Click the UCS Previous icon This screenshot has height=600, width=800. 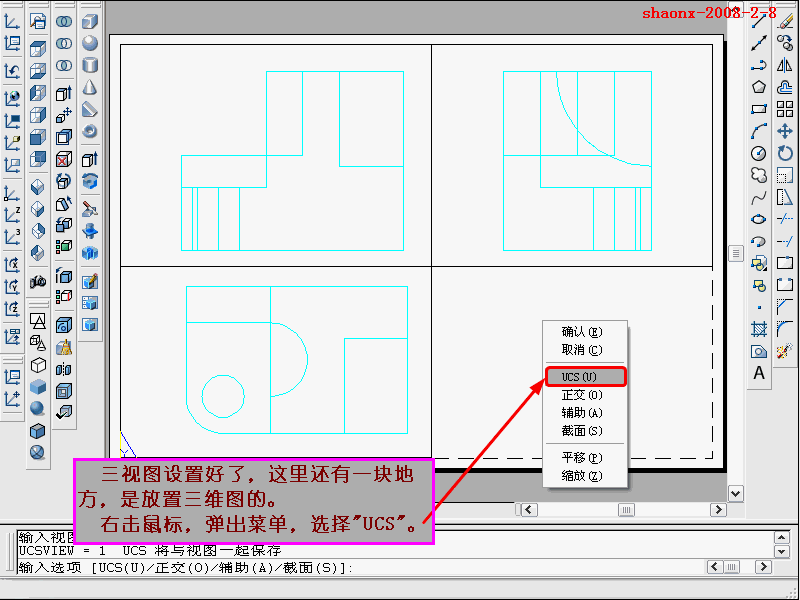tap(12, 70)
